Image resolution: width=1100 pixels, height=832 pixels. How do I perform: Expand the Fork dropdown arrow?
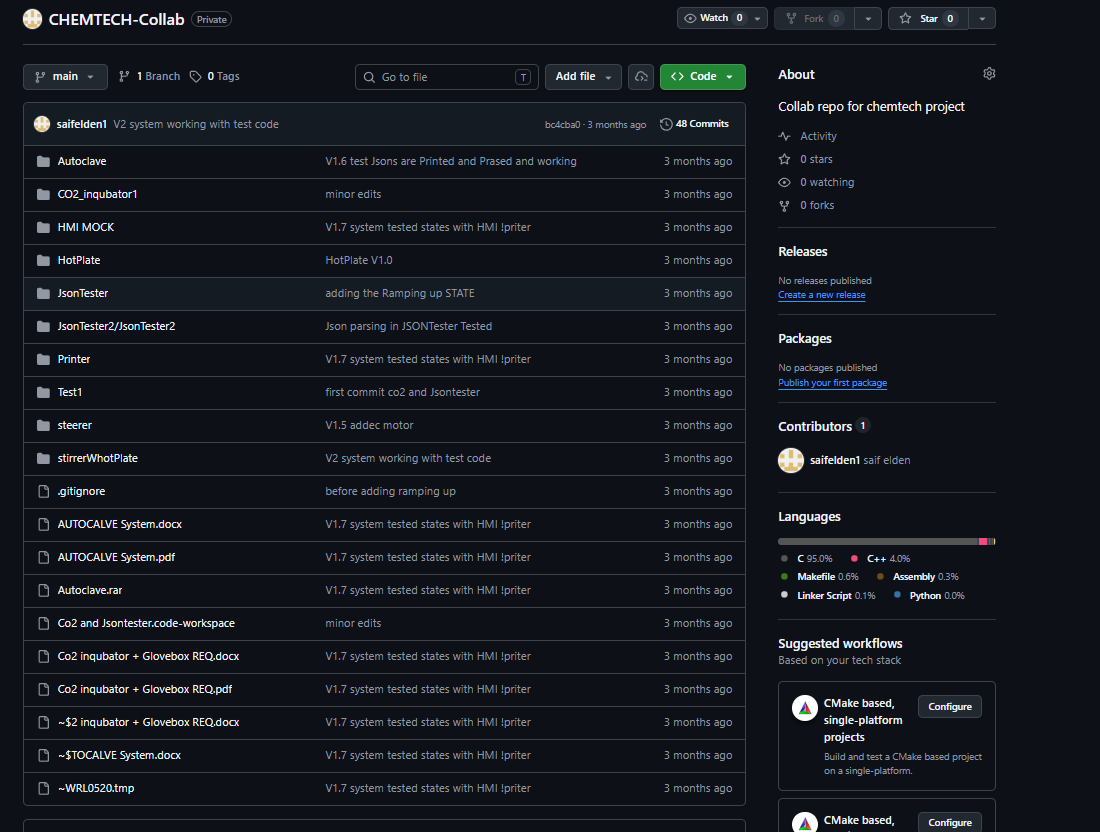(868, 19)
